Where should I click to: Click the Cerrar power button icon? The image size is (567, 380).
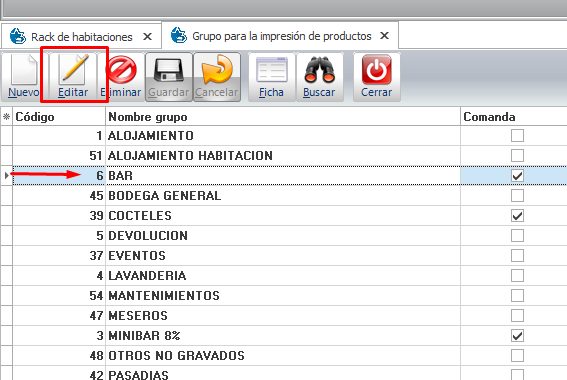(376, 69)
